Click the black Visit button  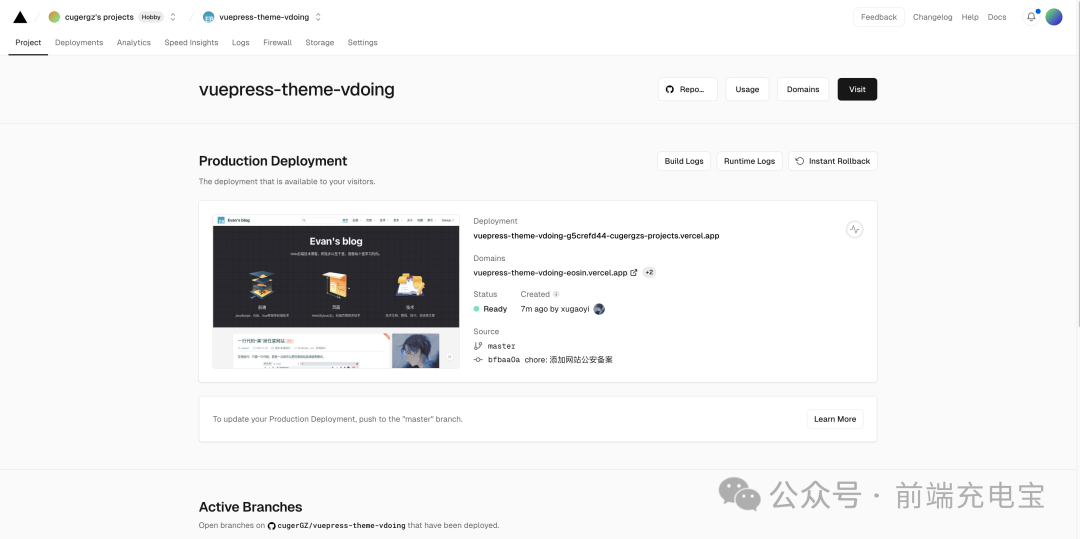pos(858,89)
